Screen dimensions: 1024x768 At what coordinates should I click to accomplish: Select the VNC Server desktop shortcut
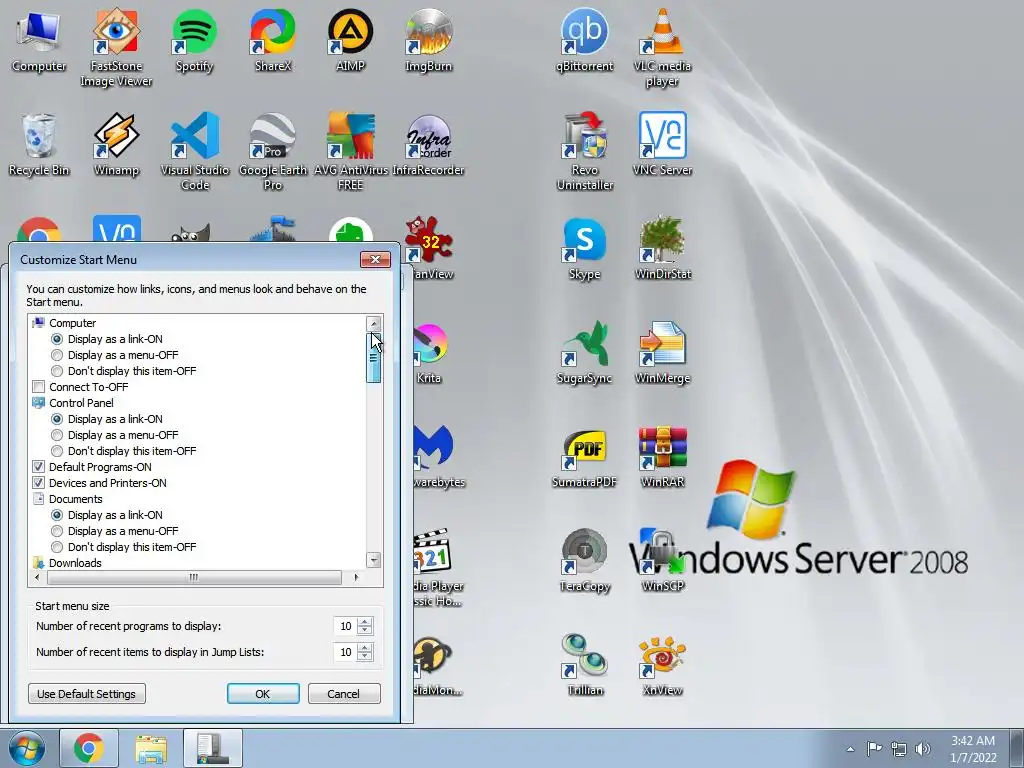point(662,144)
